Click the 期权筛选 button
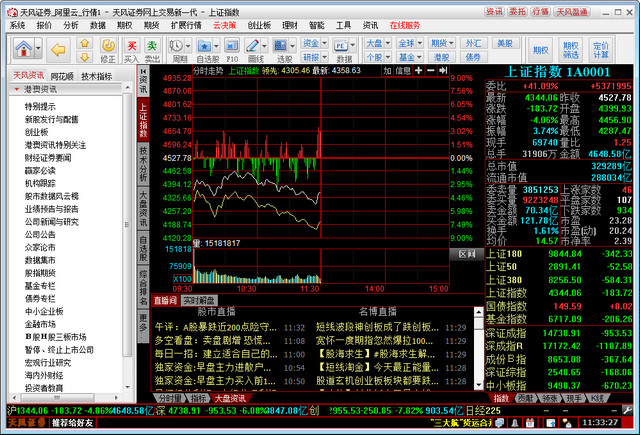This screenshot has height=435, width=640. (x=571, y=50)
